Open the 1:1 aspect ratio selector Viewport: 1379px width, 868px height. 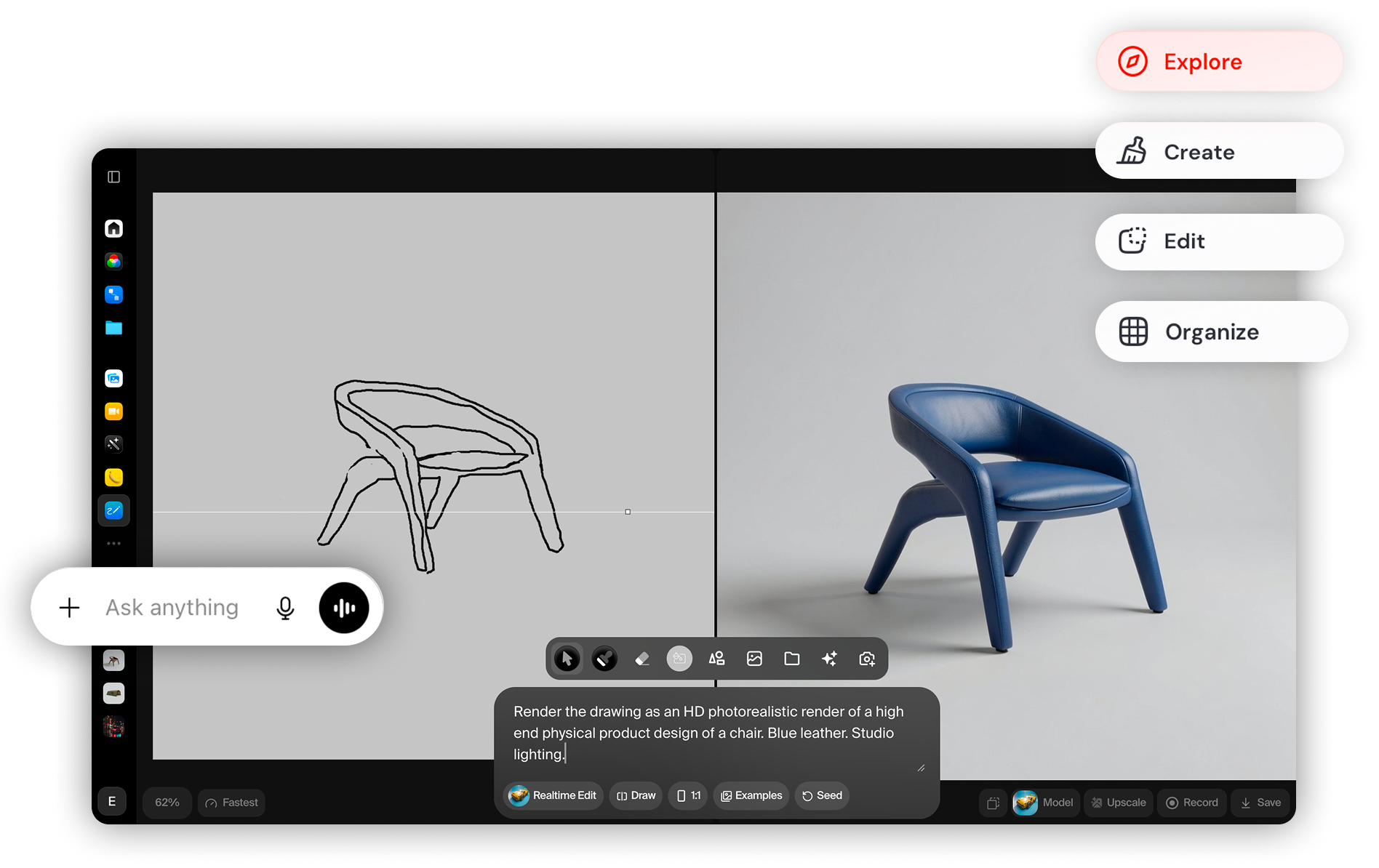688,795
